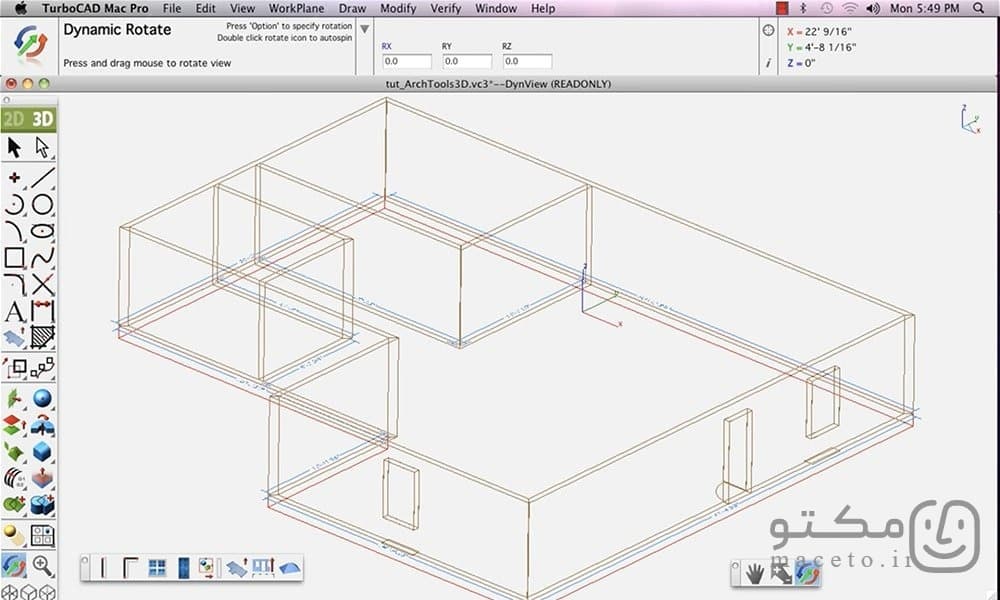The image size is (1000, 600).
Task: Open the view layout grid tool
Action: pyautogui.click(x=42, y=536)
